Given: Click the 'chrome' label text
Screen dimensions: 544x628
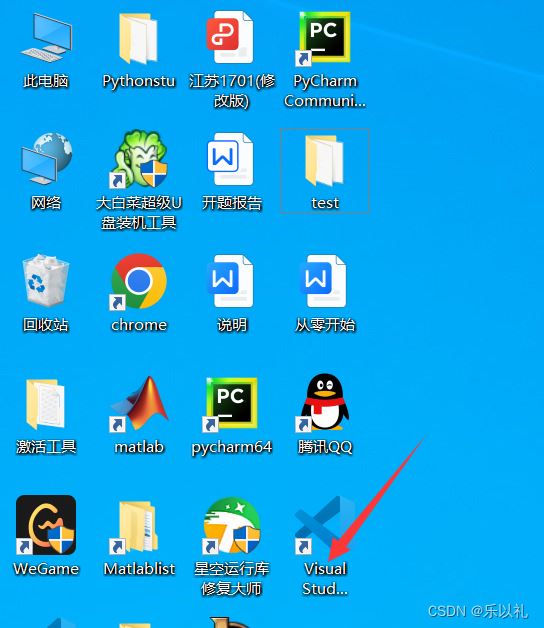Looking at the screenshot, I should click(x=139, y=325).
